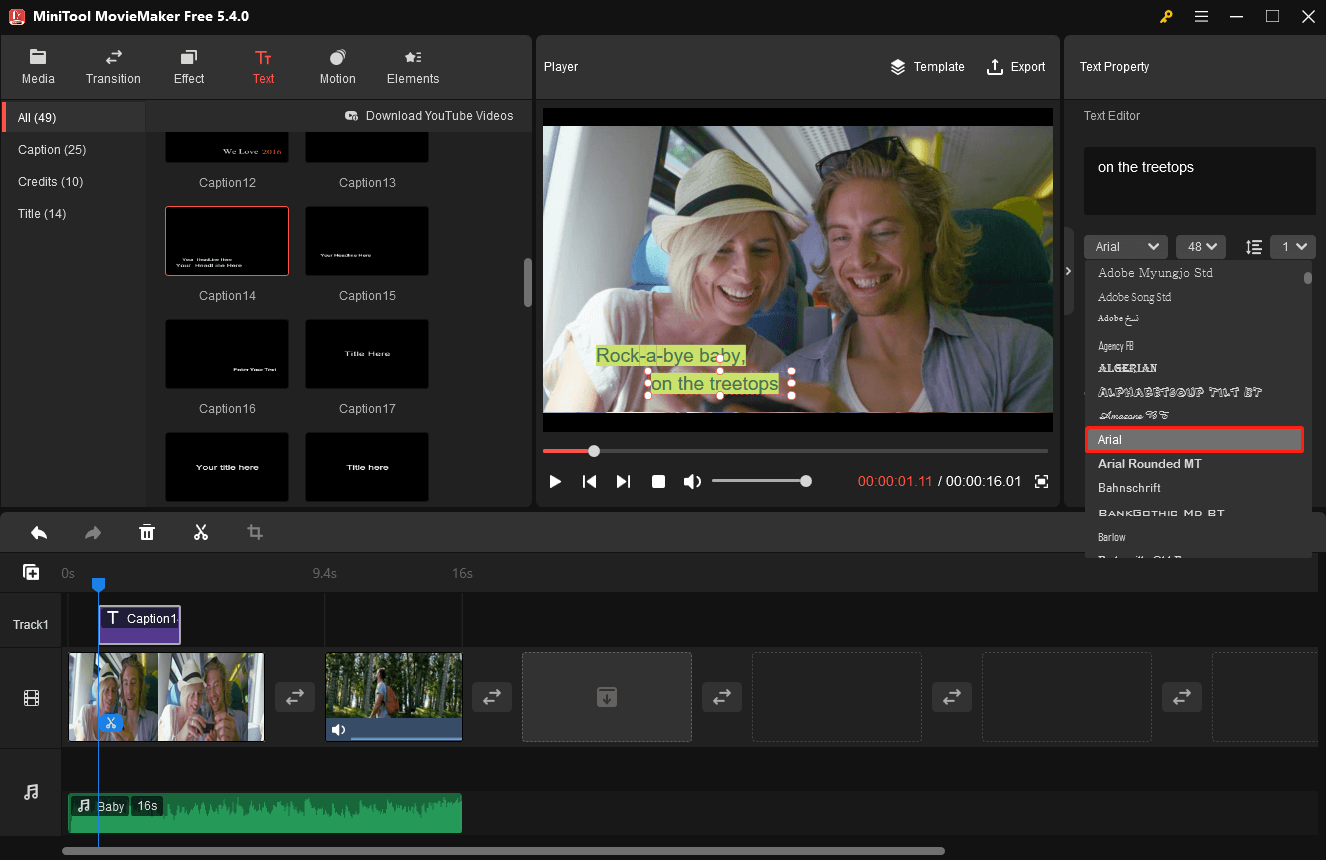Click the Undo arrow icon

pyautogui.click(x=39, y=532)
